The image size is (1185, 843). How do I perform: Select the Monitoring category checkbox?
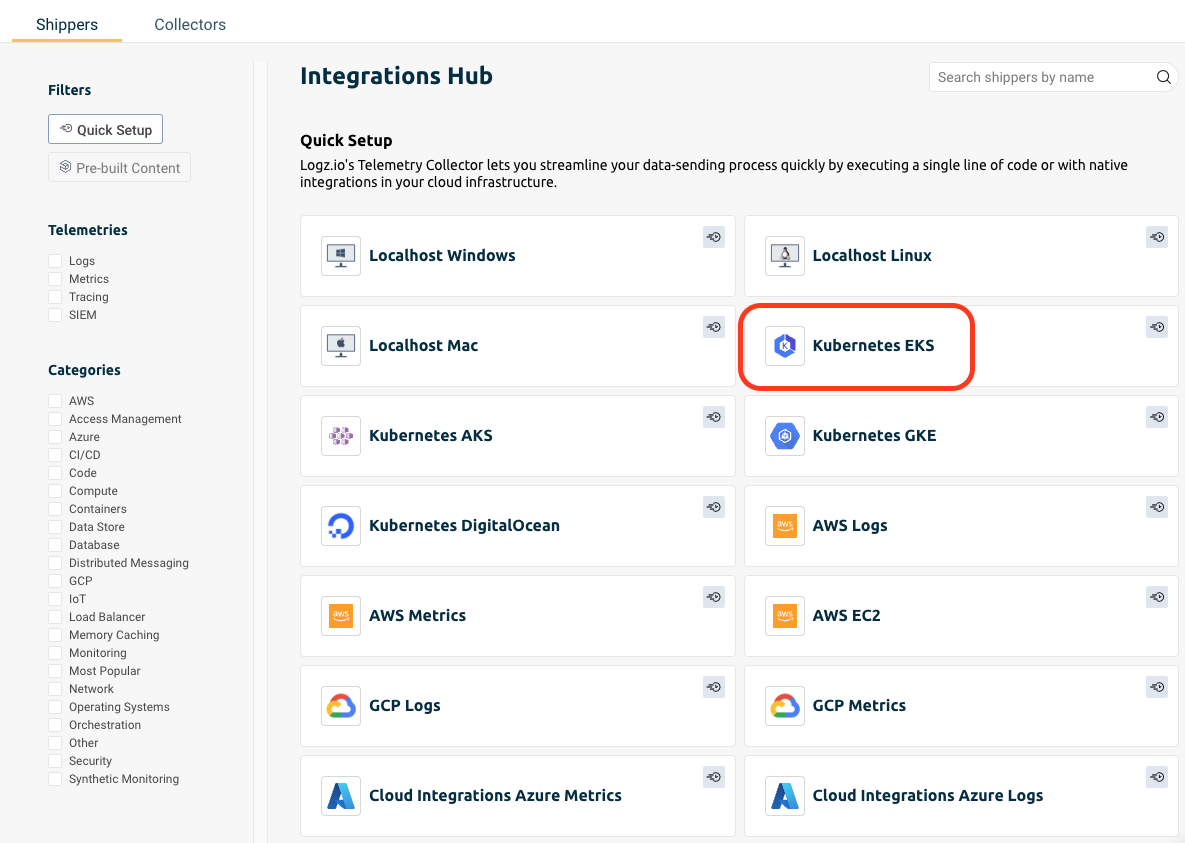coord(55,653)
